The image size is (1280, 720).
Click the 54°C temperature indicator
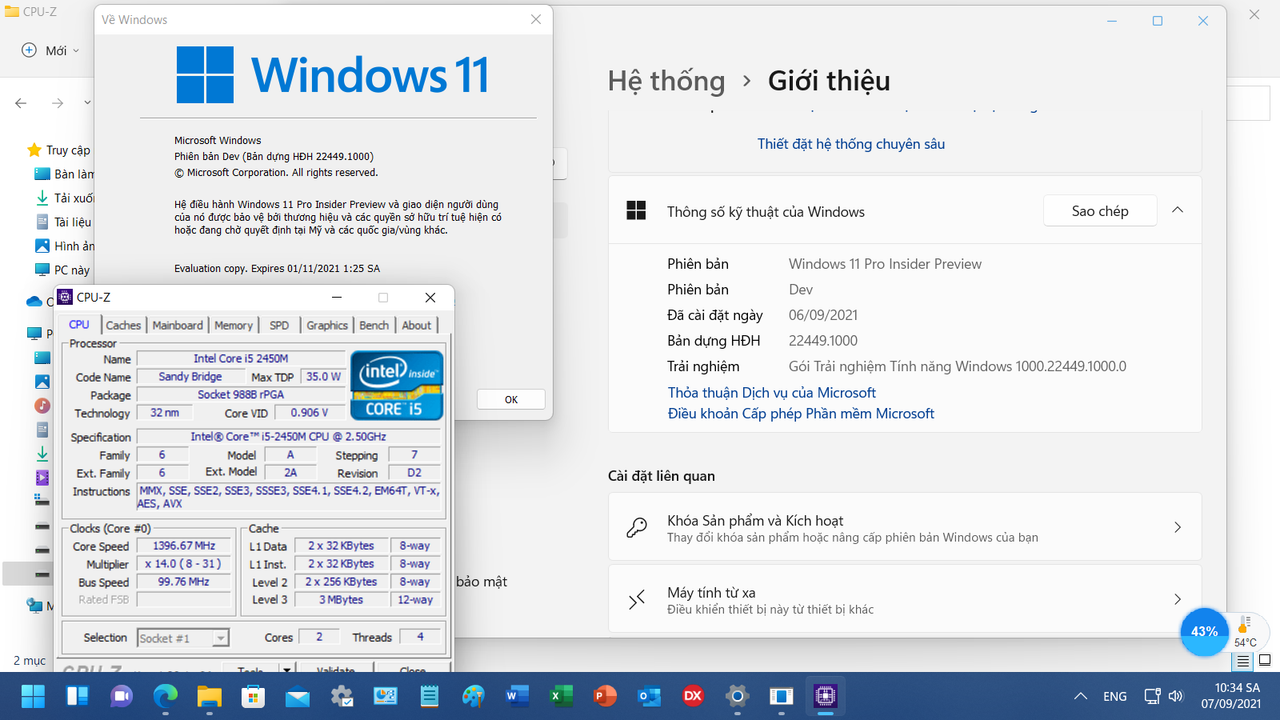pos(1245,632)
